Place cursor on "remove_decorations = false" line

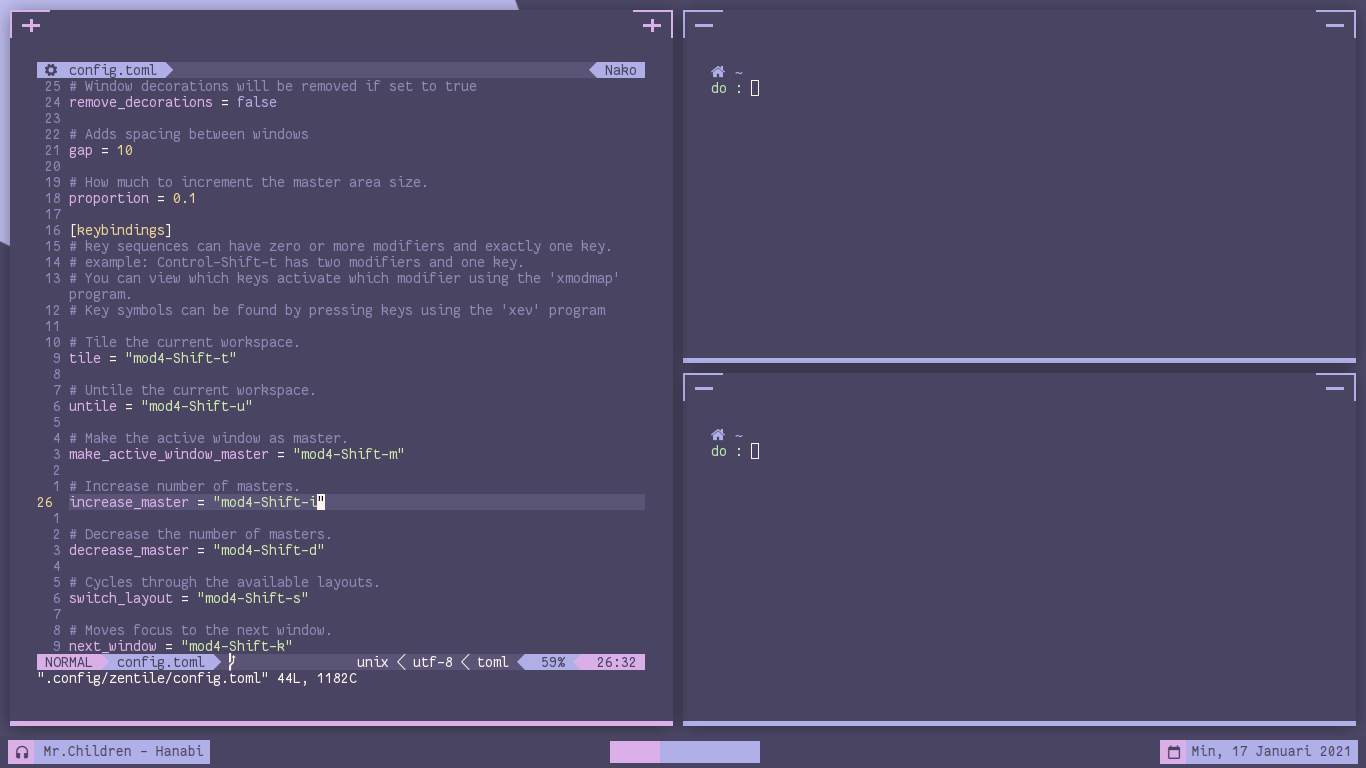[173, 102]
